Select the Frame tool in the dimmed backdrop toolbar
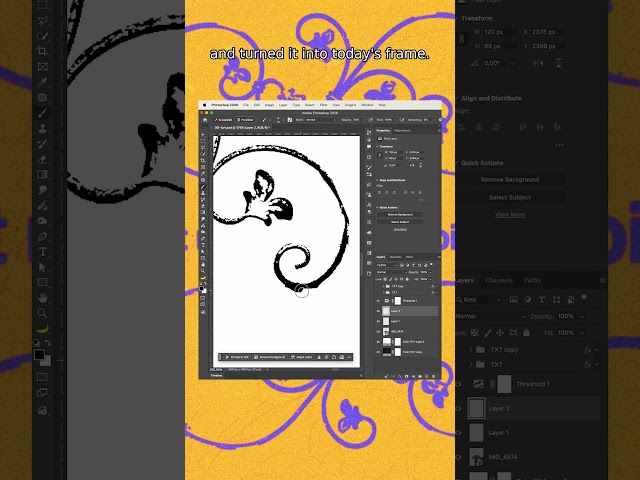This screenshot has height=480, width=640. tap(42, 67)
